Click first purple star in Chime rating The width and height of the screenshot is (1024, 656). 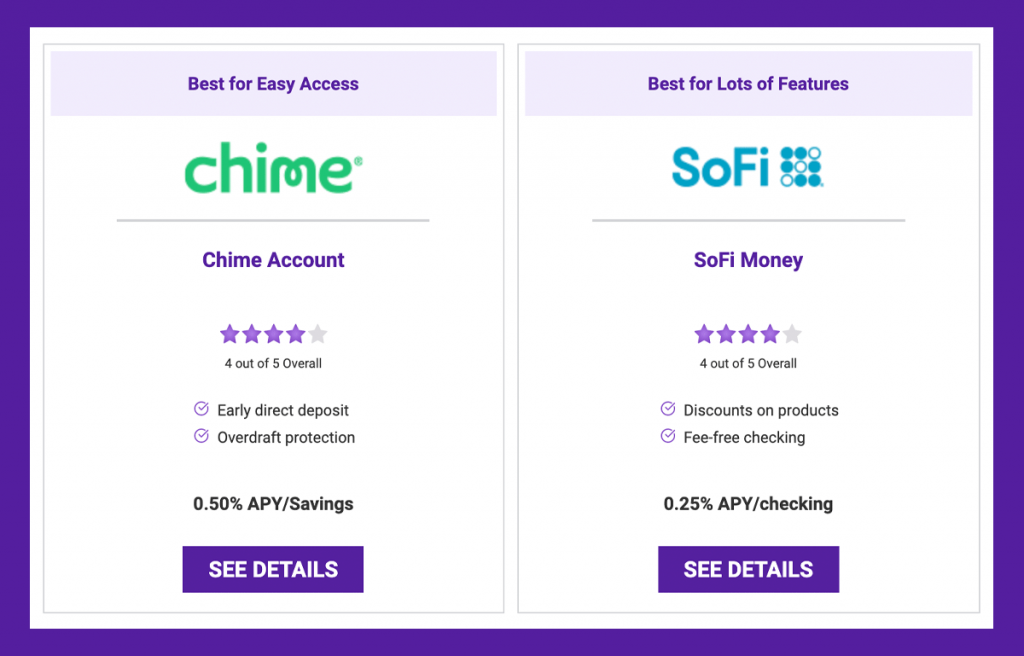point(230,334)
